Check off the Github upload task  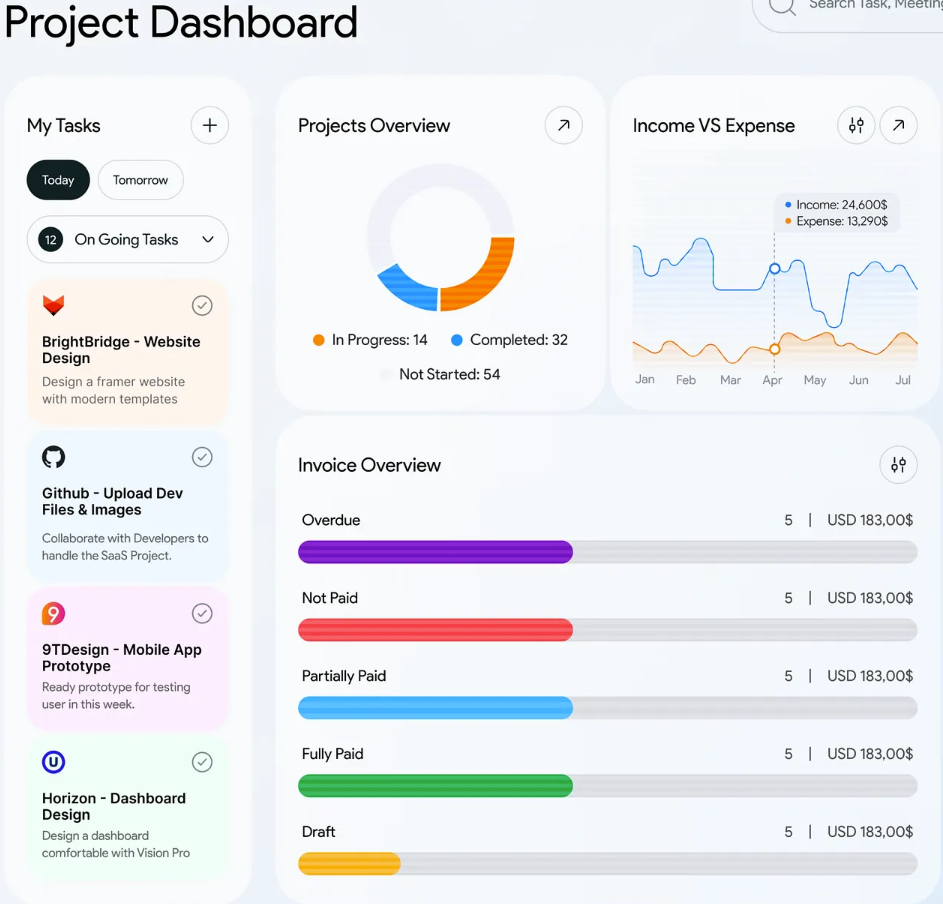click(202, 457)
